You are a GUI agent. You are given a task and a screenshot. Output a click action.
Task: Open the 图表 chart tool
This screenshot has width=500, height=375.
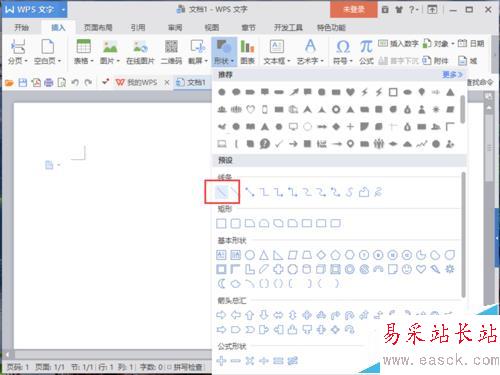click(x=247, y=52)
